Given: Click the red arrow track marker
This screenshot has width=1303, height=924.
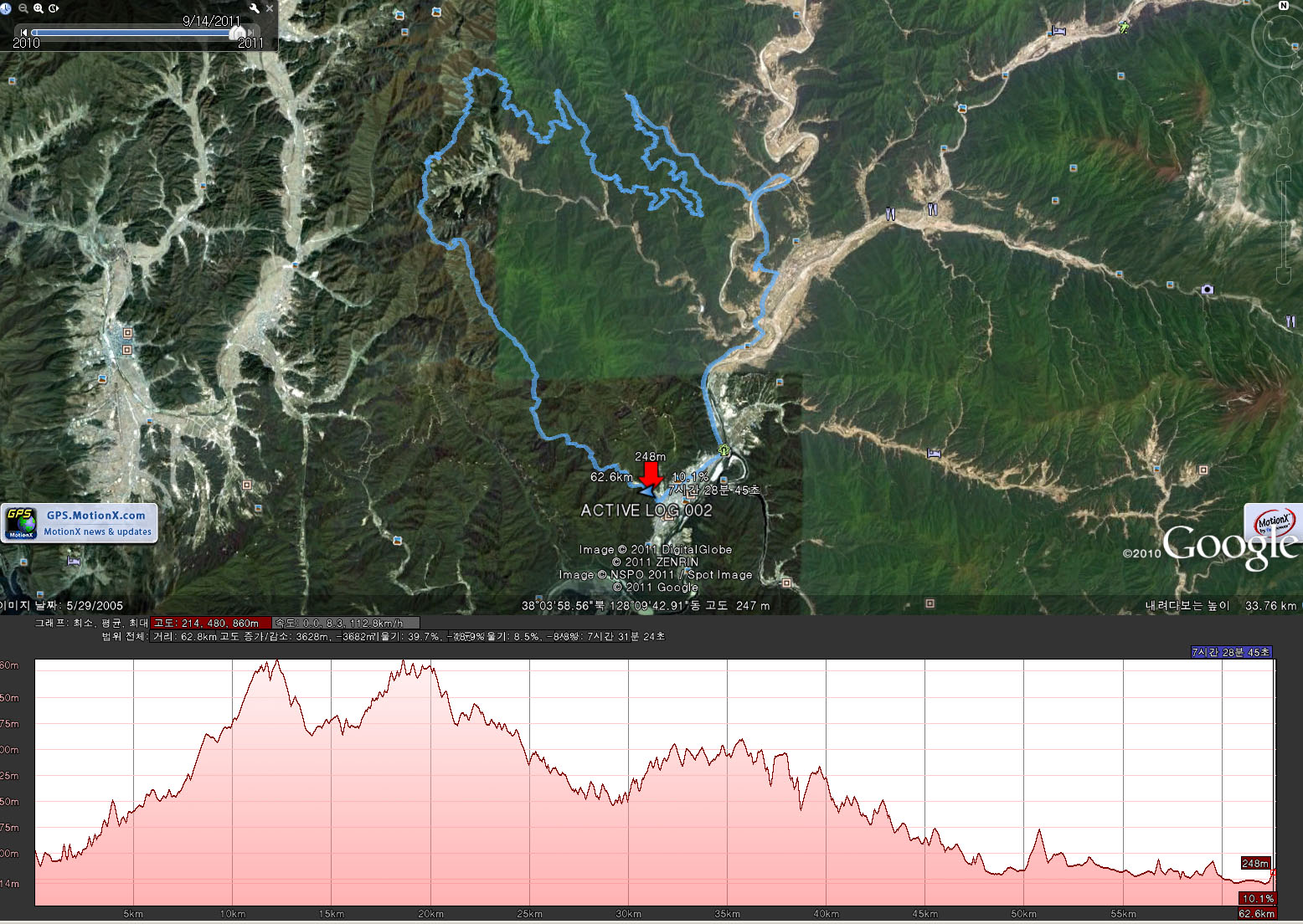Looking at the screenshot, I should click(650, 473).
